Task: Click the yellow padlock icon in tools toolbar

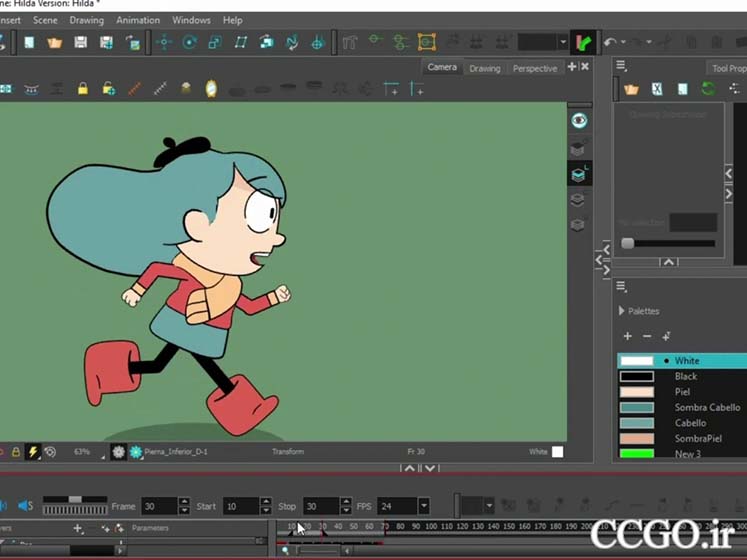Action: [x=83, y=89]
